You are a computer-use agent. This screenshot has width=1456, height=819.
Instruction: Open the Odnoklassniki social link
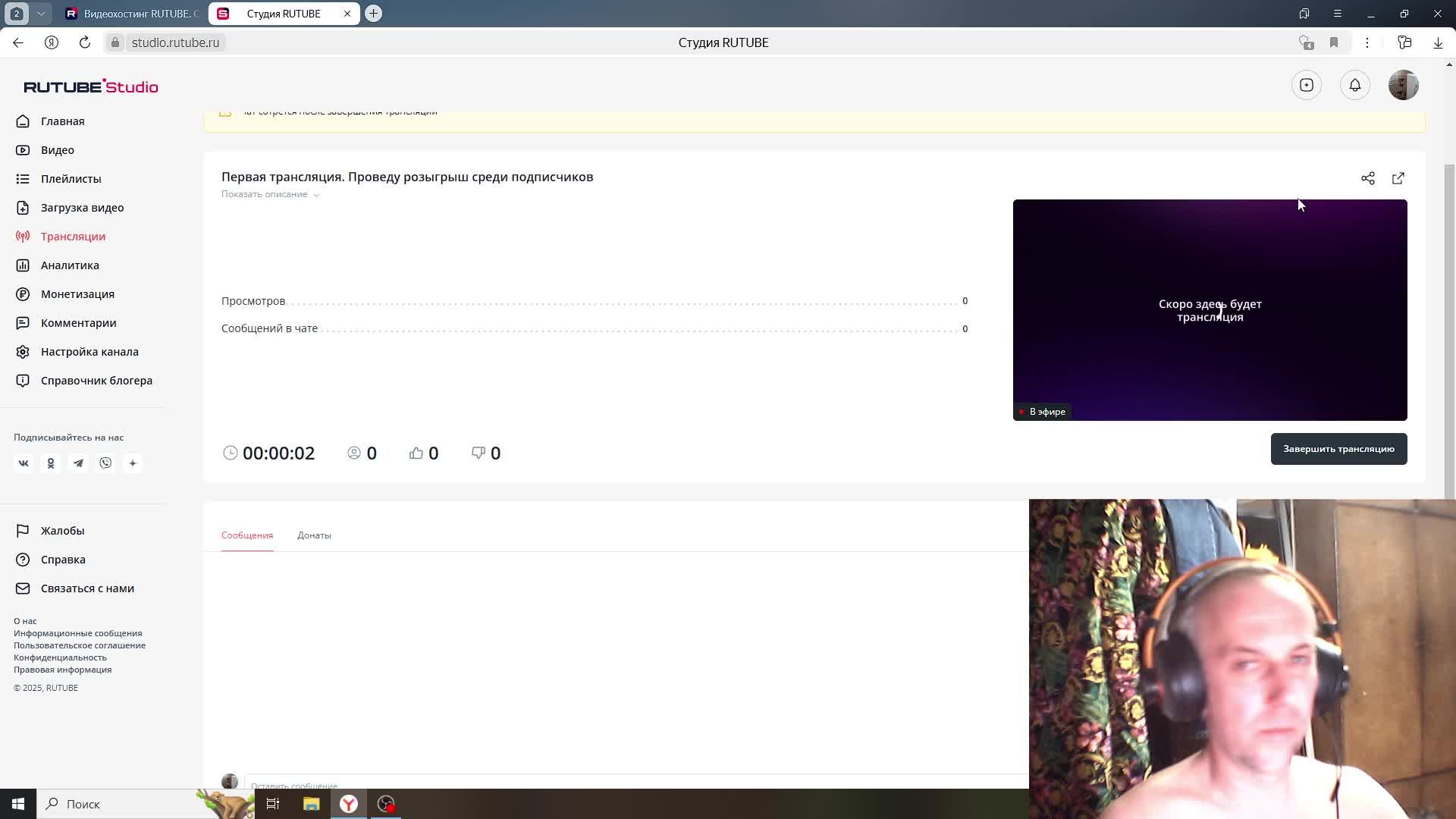51,463
